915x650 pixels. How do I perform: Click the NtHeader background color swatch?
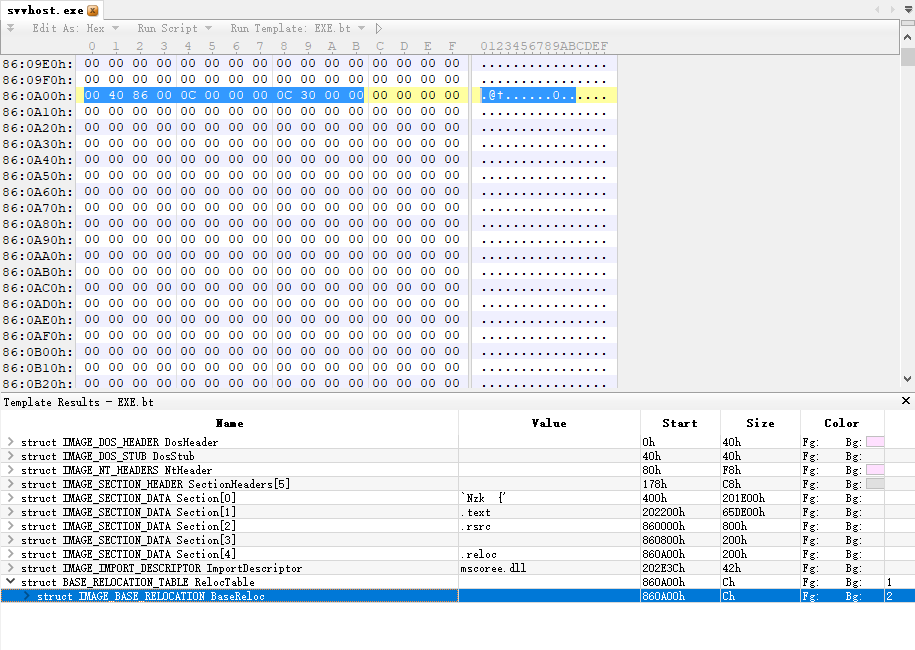click(875, 470)
